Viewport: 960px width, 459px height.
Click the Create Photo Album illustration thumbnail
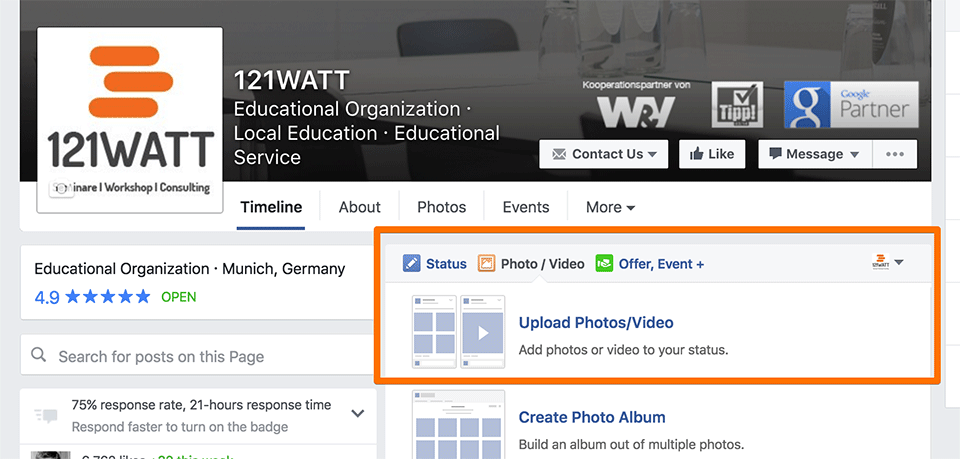tap(459, 424)
